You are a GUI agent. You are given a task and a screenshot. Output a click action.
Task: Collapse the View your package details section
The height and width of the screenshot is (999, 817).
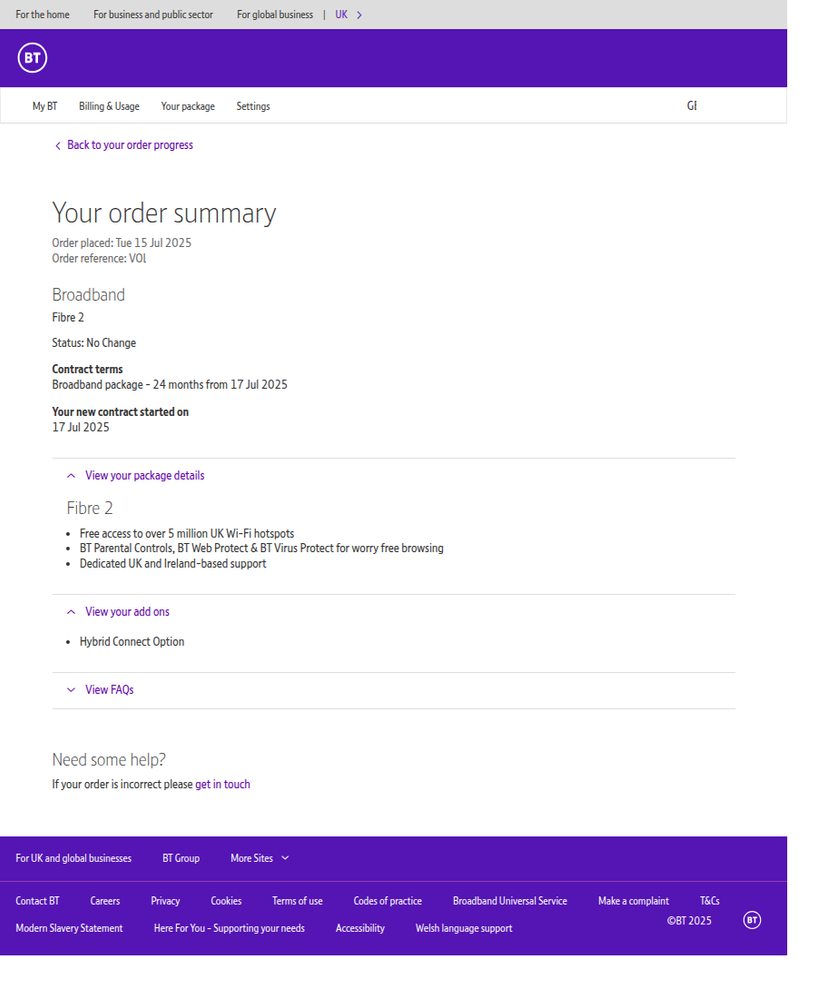click(x=144, y=476)
